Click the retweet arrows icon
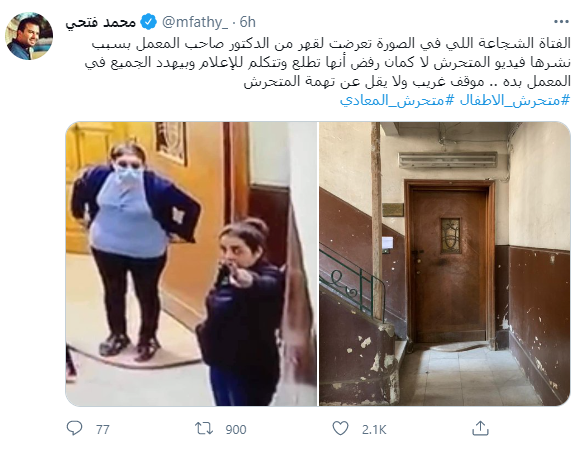The width and height of the screenshot is (581, 449). tap(204, 429)
